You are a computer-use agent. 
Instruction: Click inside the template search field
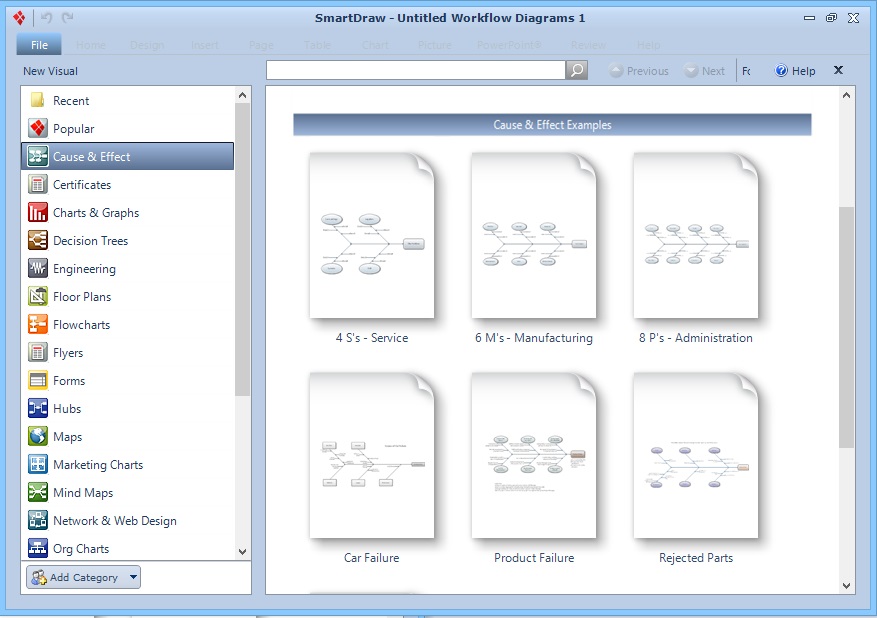(x=416, y=70)
